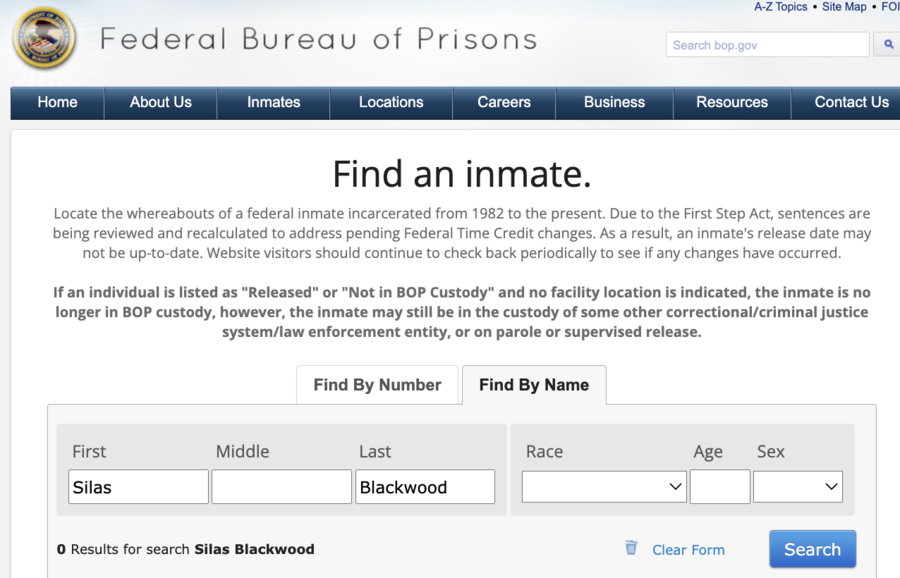Open the Site Map link
The image size is (900, 578).
click(x=844, y=7)
